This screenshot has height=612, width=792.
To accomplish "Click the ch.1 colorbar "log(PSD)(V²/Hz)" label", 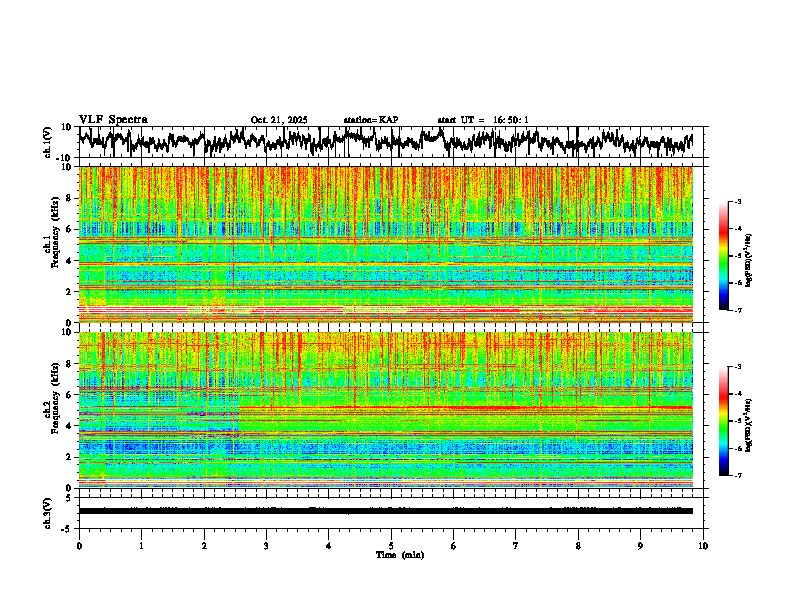I will [749, 261].
